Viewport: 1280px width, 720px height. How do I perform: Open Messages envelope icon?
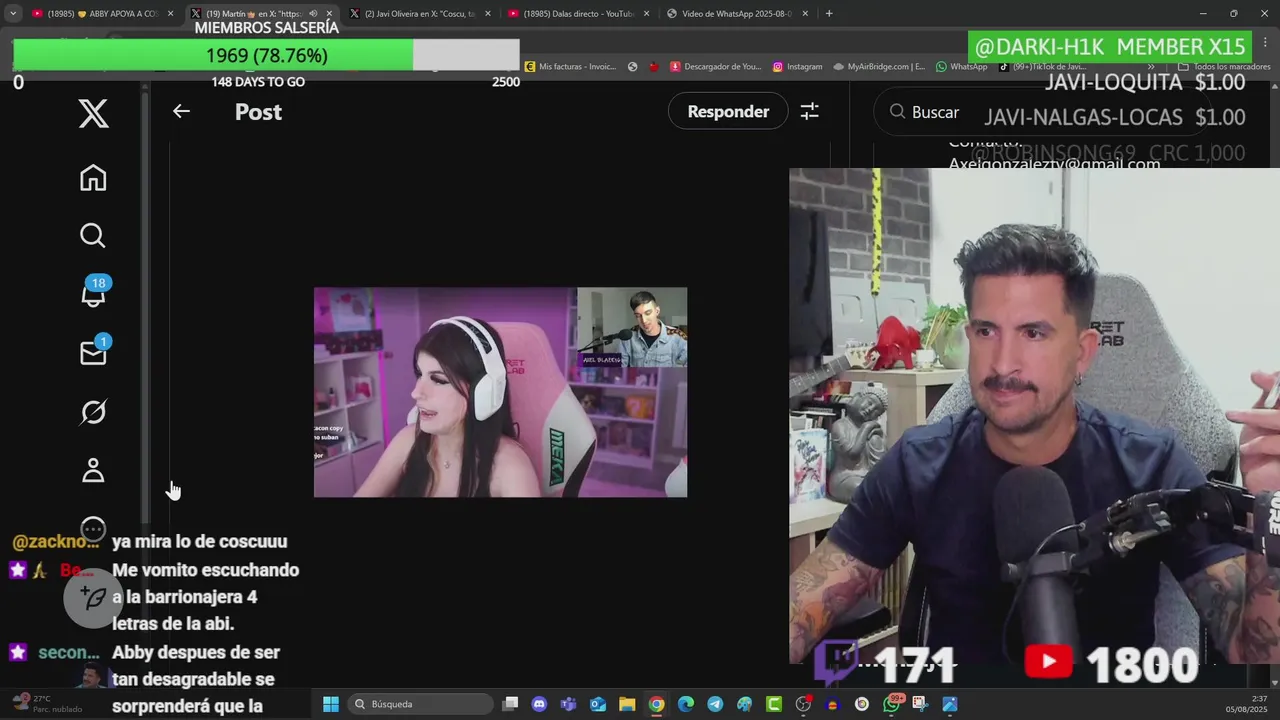coord(94,352)
